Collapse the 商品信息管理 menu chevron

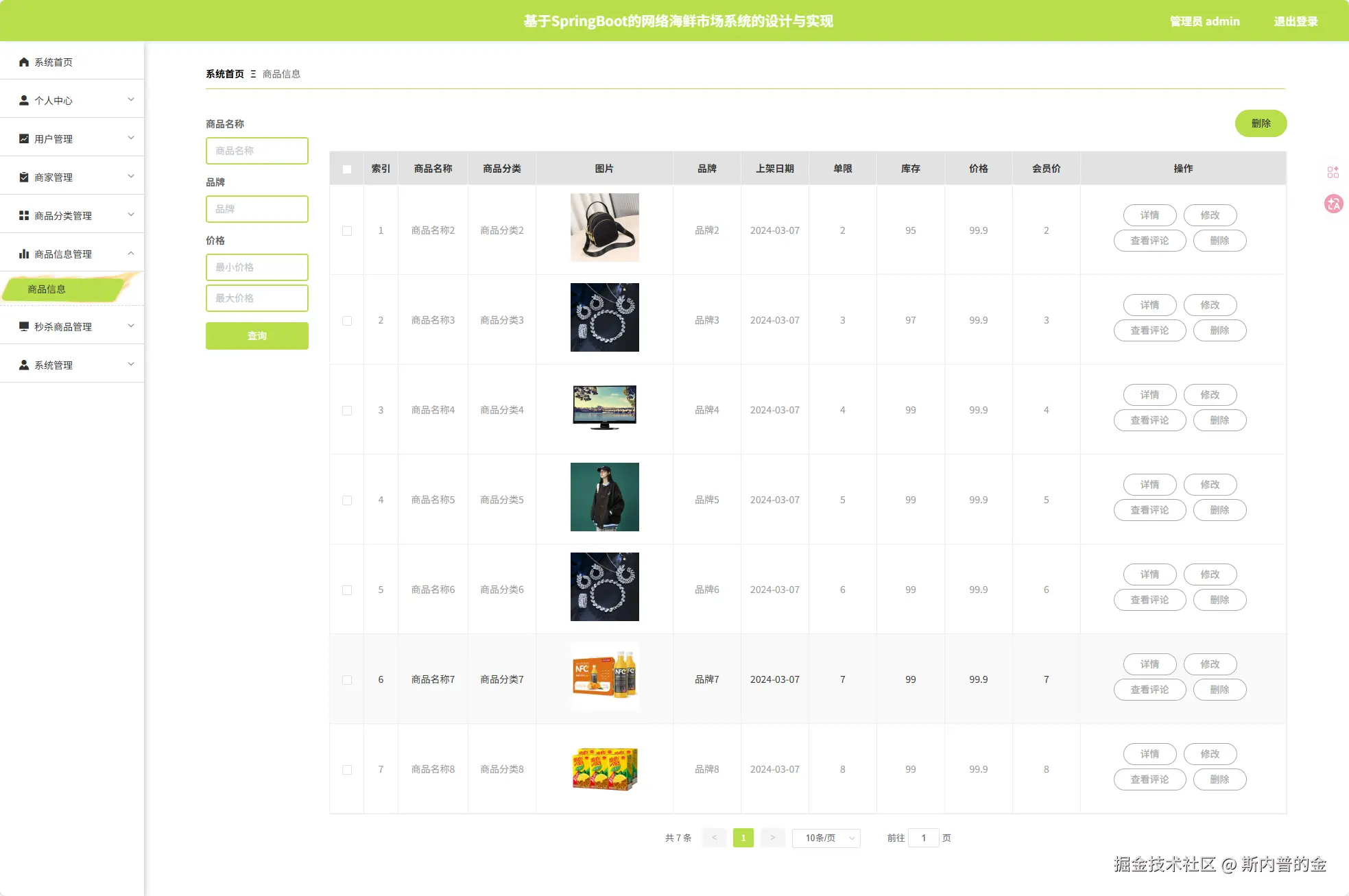131,254
